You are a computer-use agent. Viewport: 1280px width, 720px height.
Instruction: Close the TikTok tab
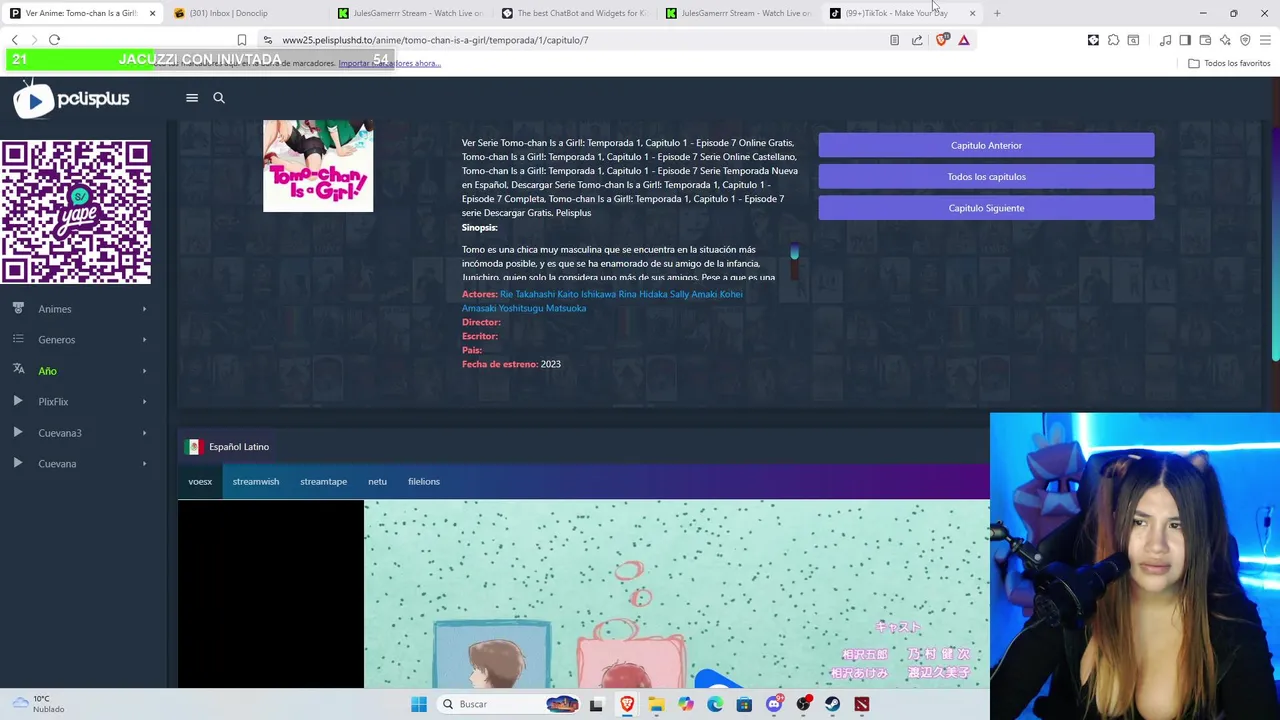(972, 13)
